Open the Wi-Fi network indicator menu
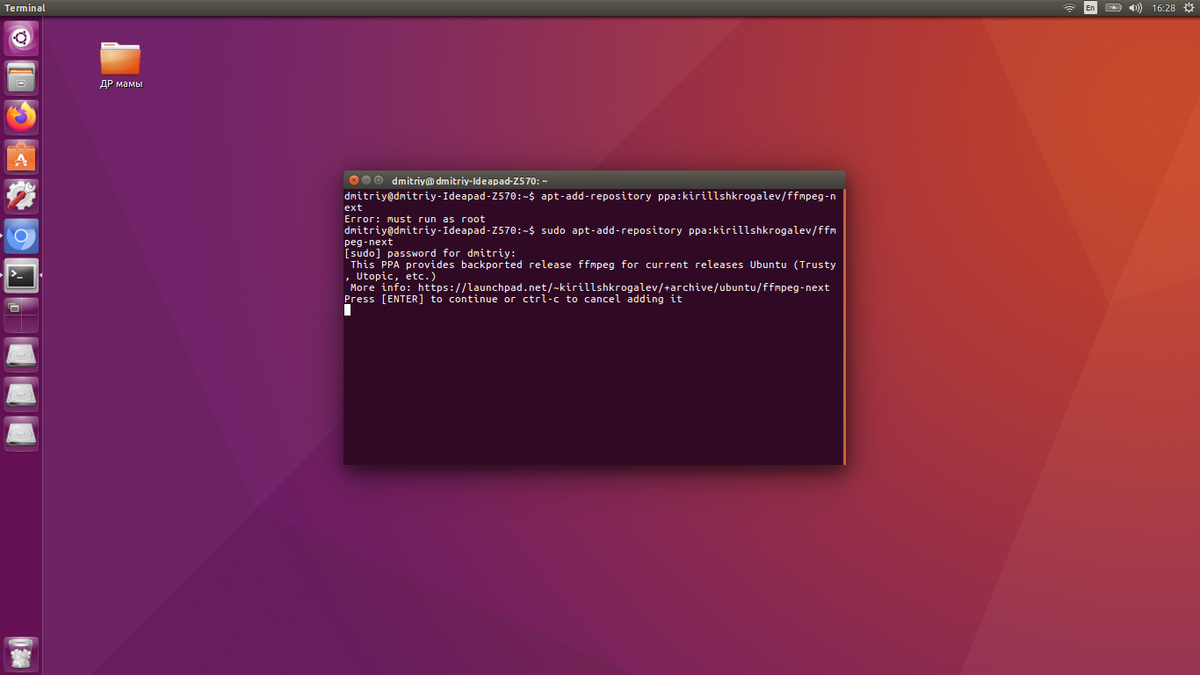Viewport: 1200px width, 675px height. 1069,7
